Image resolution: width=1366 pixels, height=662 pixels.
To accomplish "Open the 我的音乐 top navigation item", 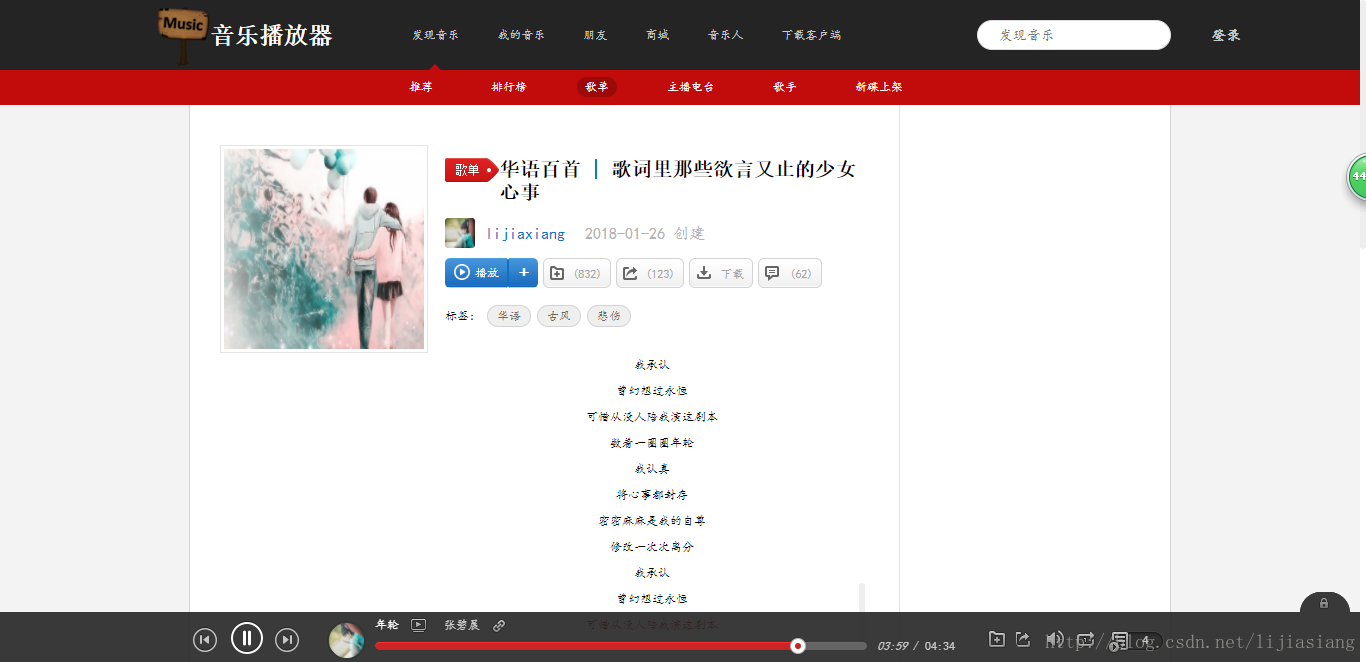I will 522,35.
